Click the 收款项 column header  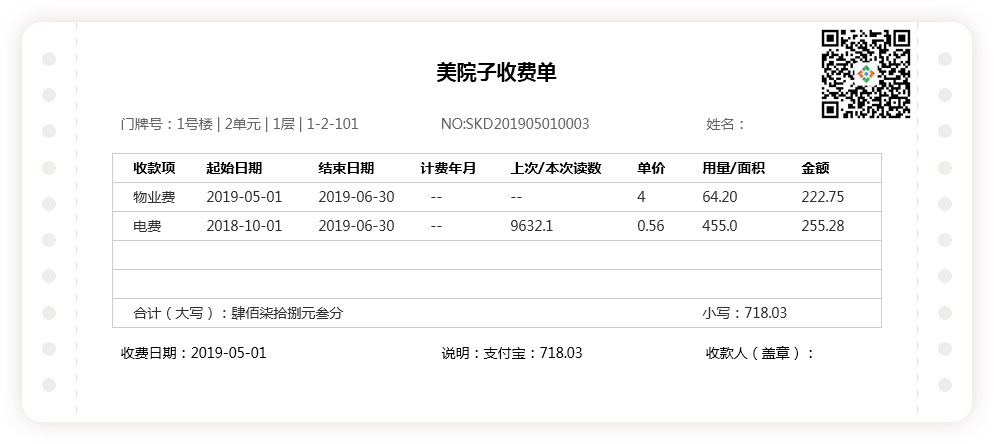(x=154, y=168)
